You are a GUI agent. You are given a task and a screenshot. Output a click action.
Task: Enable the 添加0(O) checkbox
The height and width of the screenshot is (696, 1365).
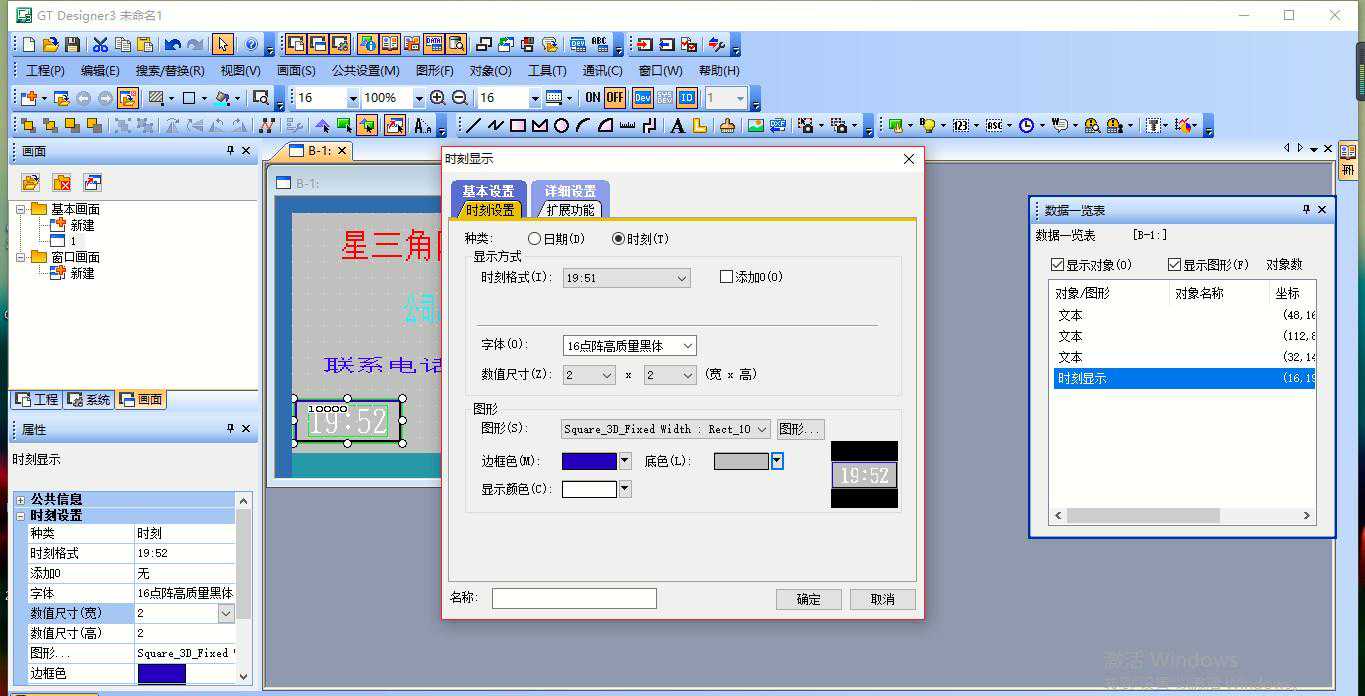[x=727, y=277]
